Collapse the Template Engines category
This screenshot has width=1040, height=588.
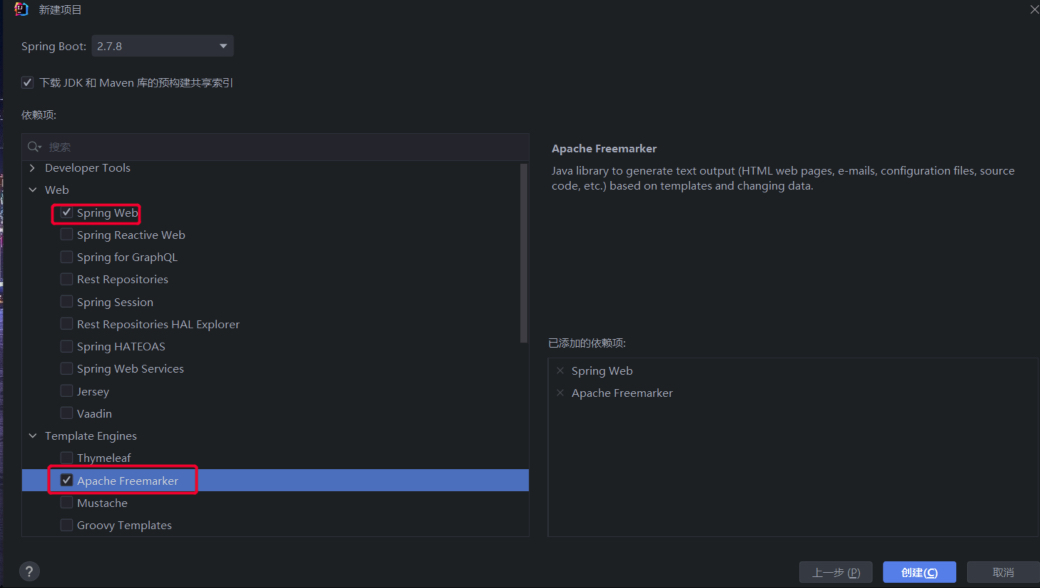pyautogui.click(x=32, y=436)
